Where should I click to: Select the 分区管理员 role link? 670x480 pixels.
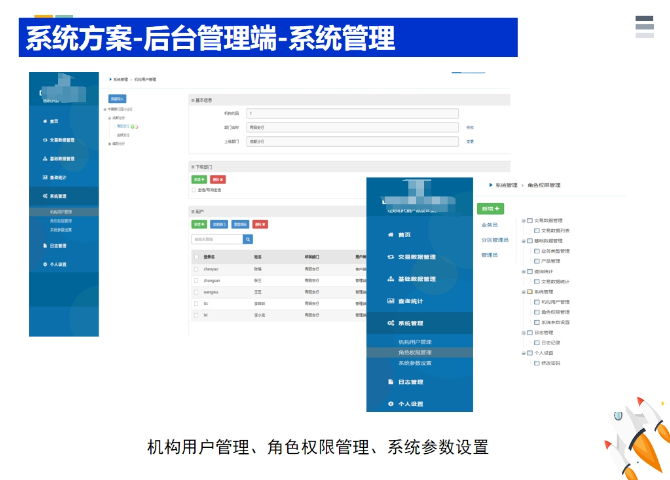click(495, 240)
